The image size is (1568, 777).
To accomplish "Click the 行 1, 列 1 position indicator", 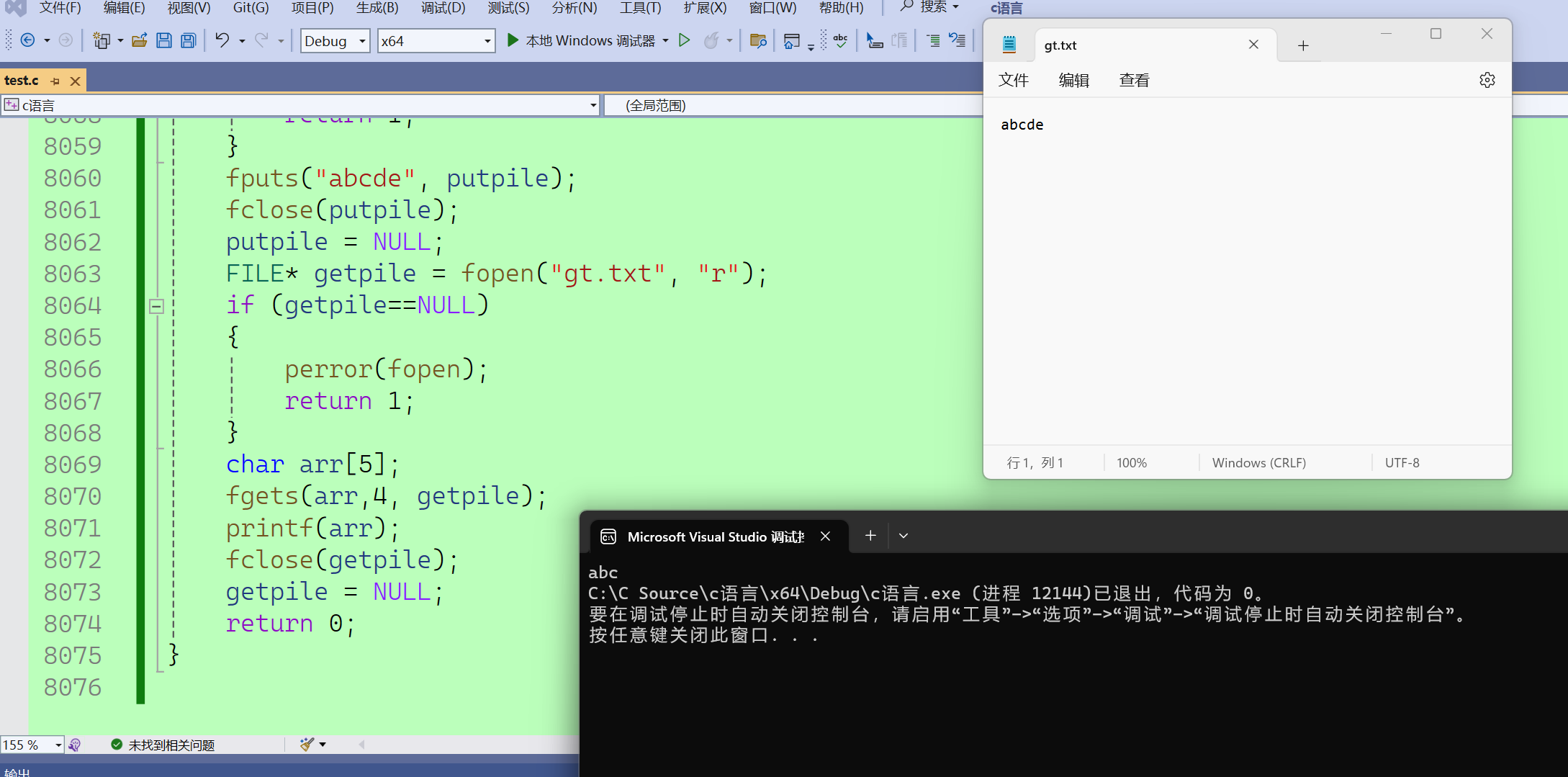I will [x=1035, y=462].
